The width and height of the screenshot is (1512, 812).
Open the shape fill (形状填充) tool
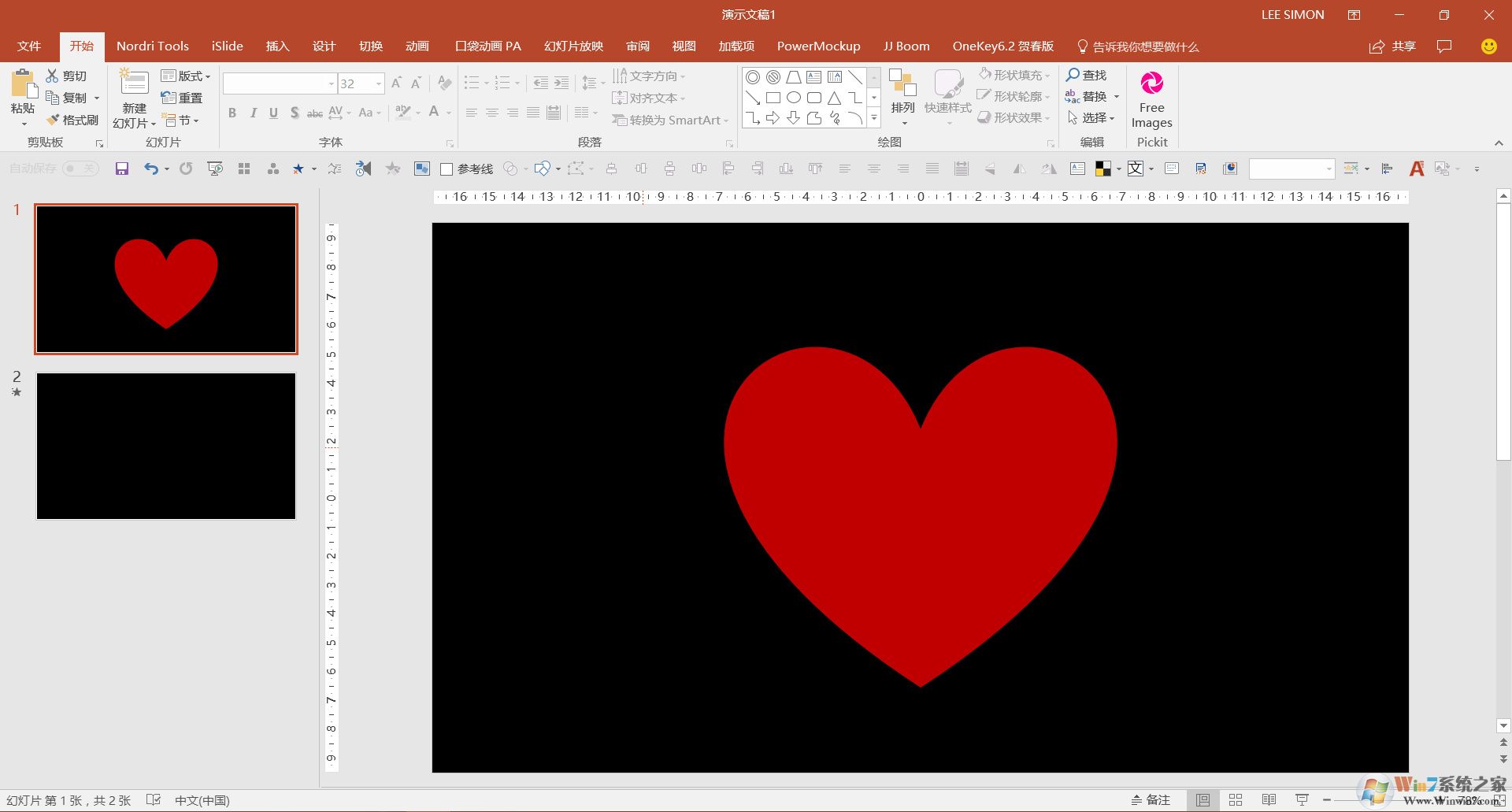click(1014, 75)
